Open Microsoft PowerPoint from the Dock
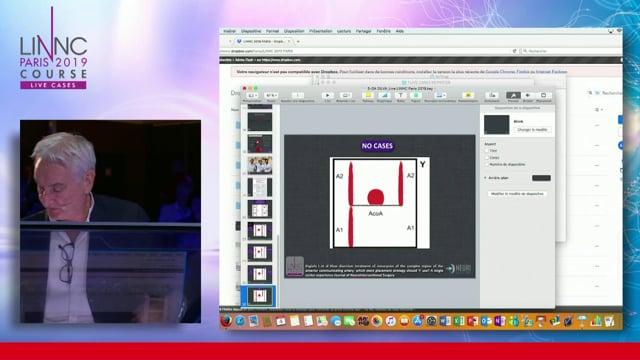The image size is (640, 360). click(472, 321)
